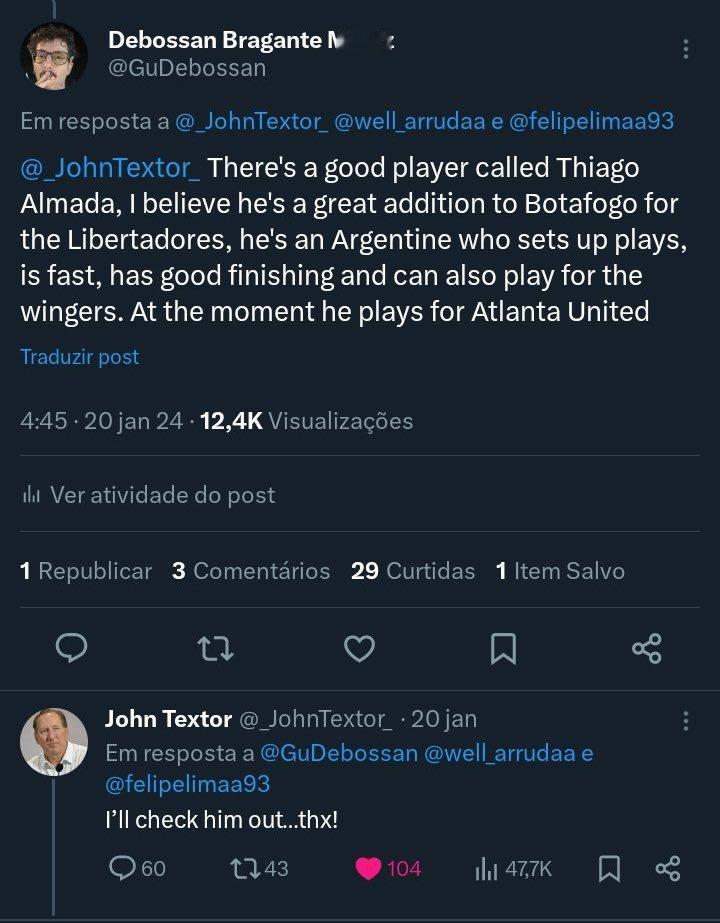View analytics showing 47,7K views
The image size is (720, 923).
pos(513,869)
